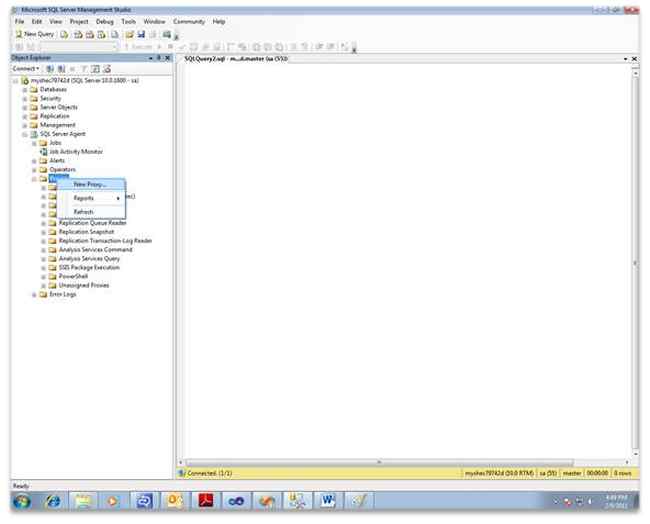Select Replication Transaction-Log Reader folder
This screenshot has height=524, width=650.
click(x=105, y=241)
